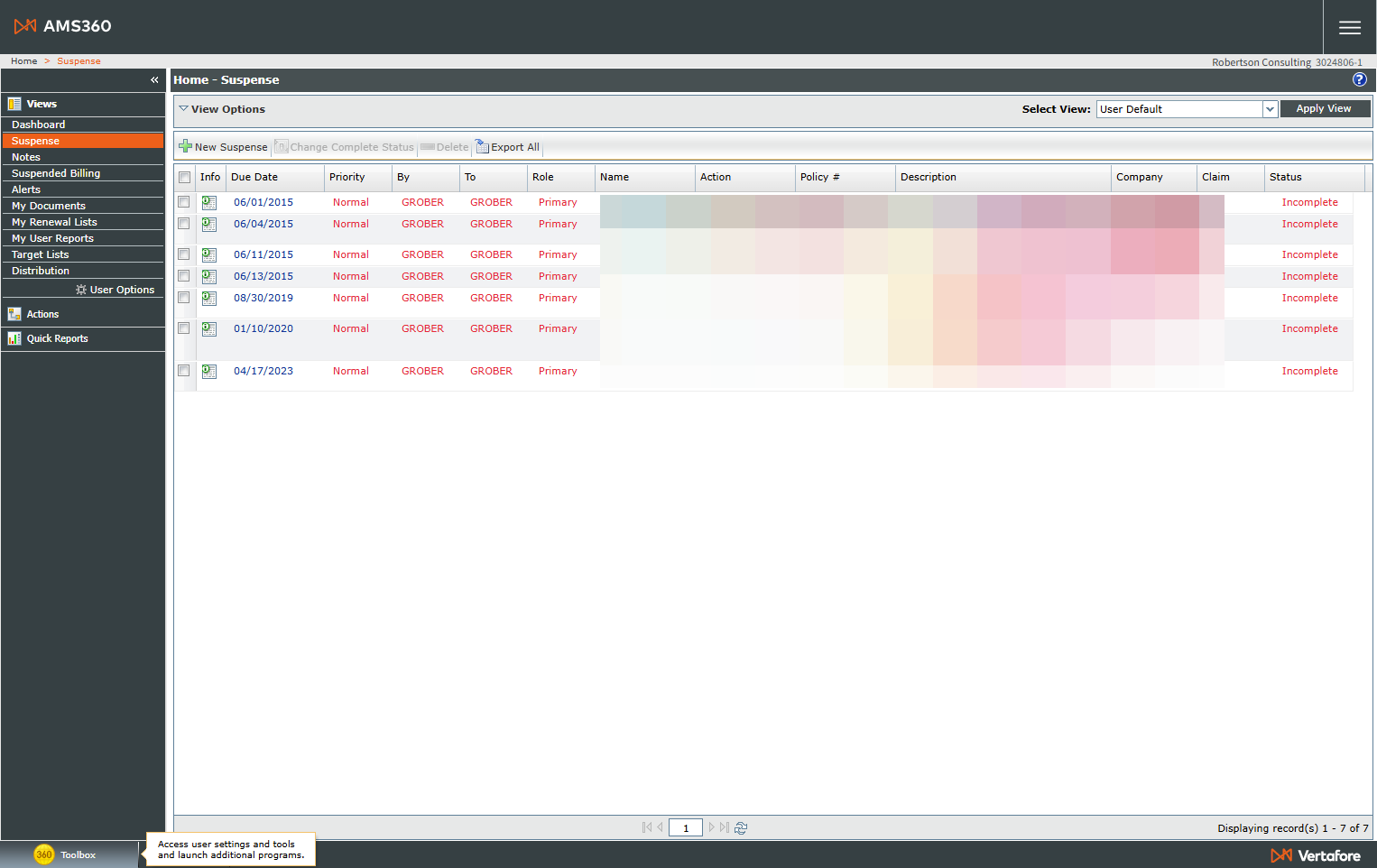Follow the Home breadcrumb link

point(24,61)
